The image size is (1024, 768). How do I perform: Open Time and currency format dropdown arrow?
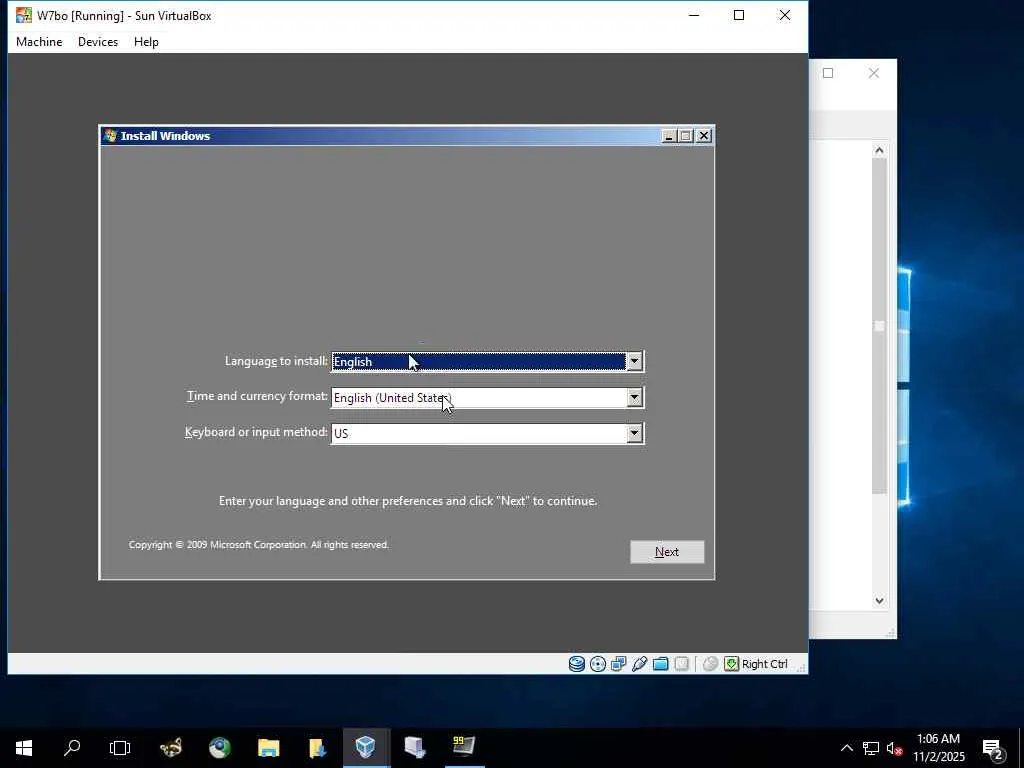click(634, 398)
